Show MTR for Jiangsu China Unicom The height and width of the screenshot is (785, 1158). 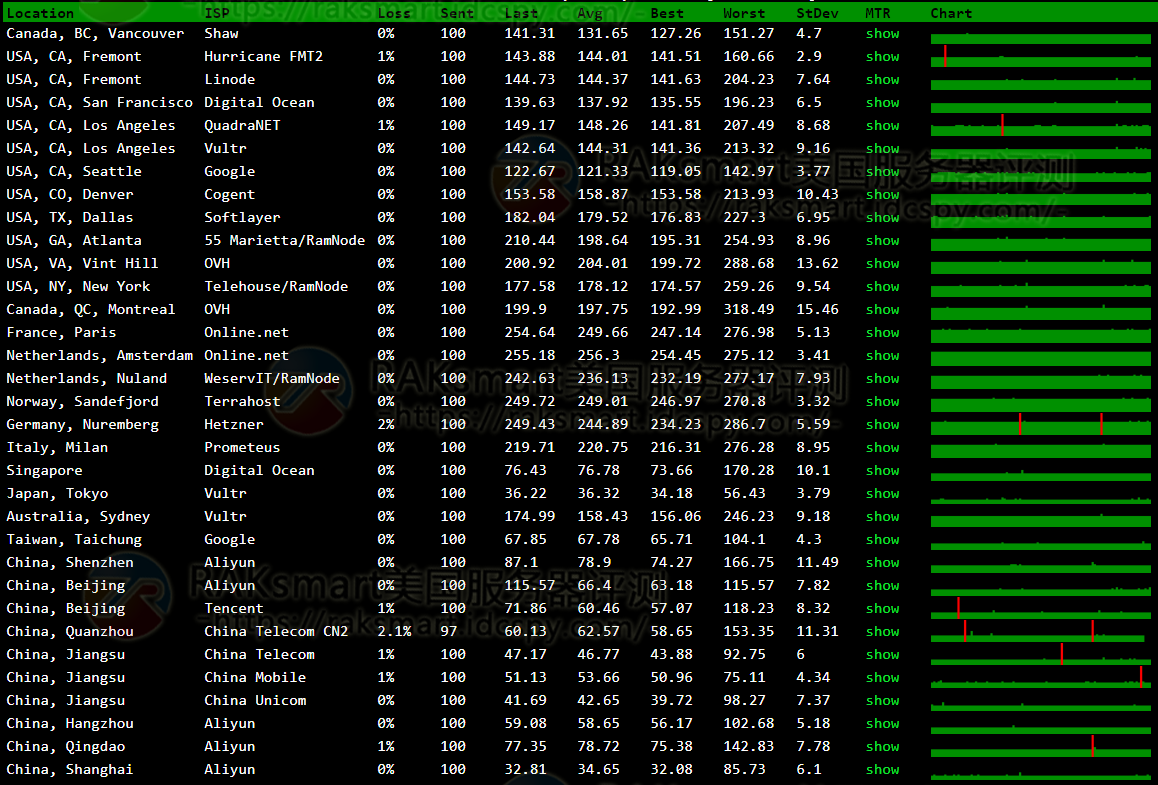click(x=883, y=701)
